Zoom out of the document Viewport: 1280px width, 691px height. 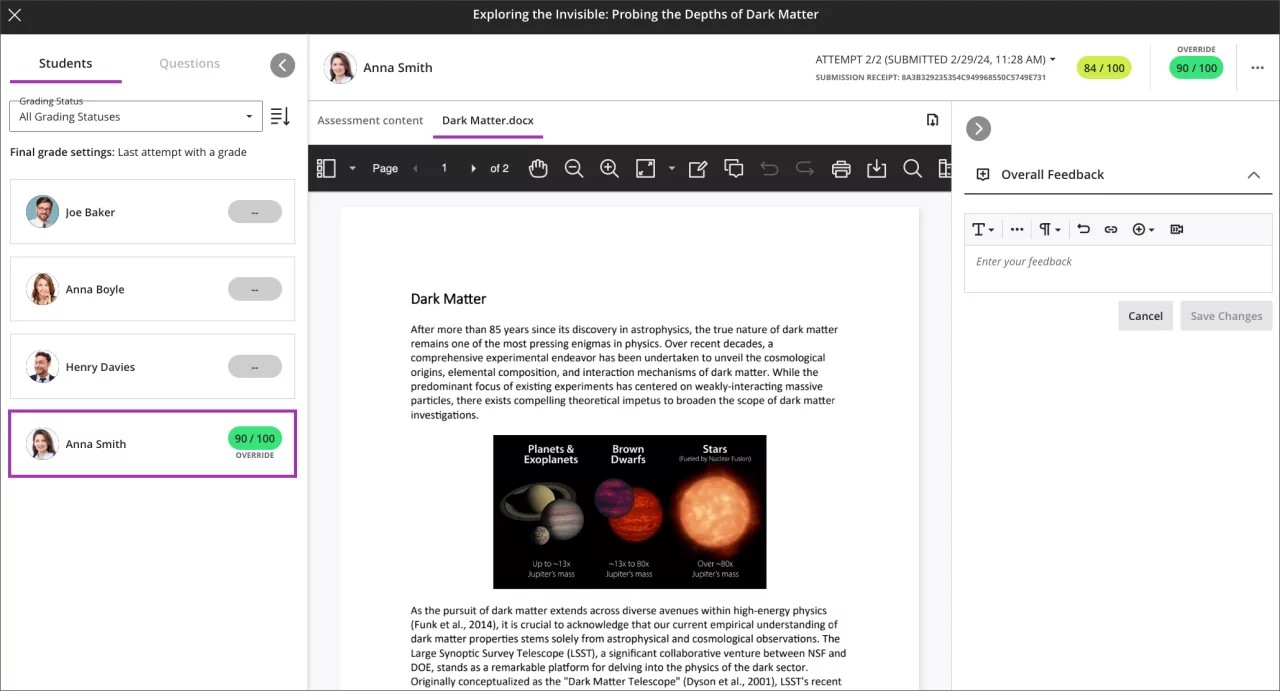tap(574, 169)
